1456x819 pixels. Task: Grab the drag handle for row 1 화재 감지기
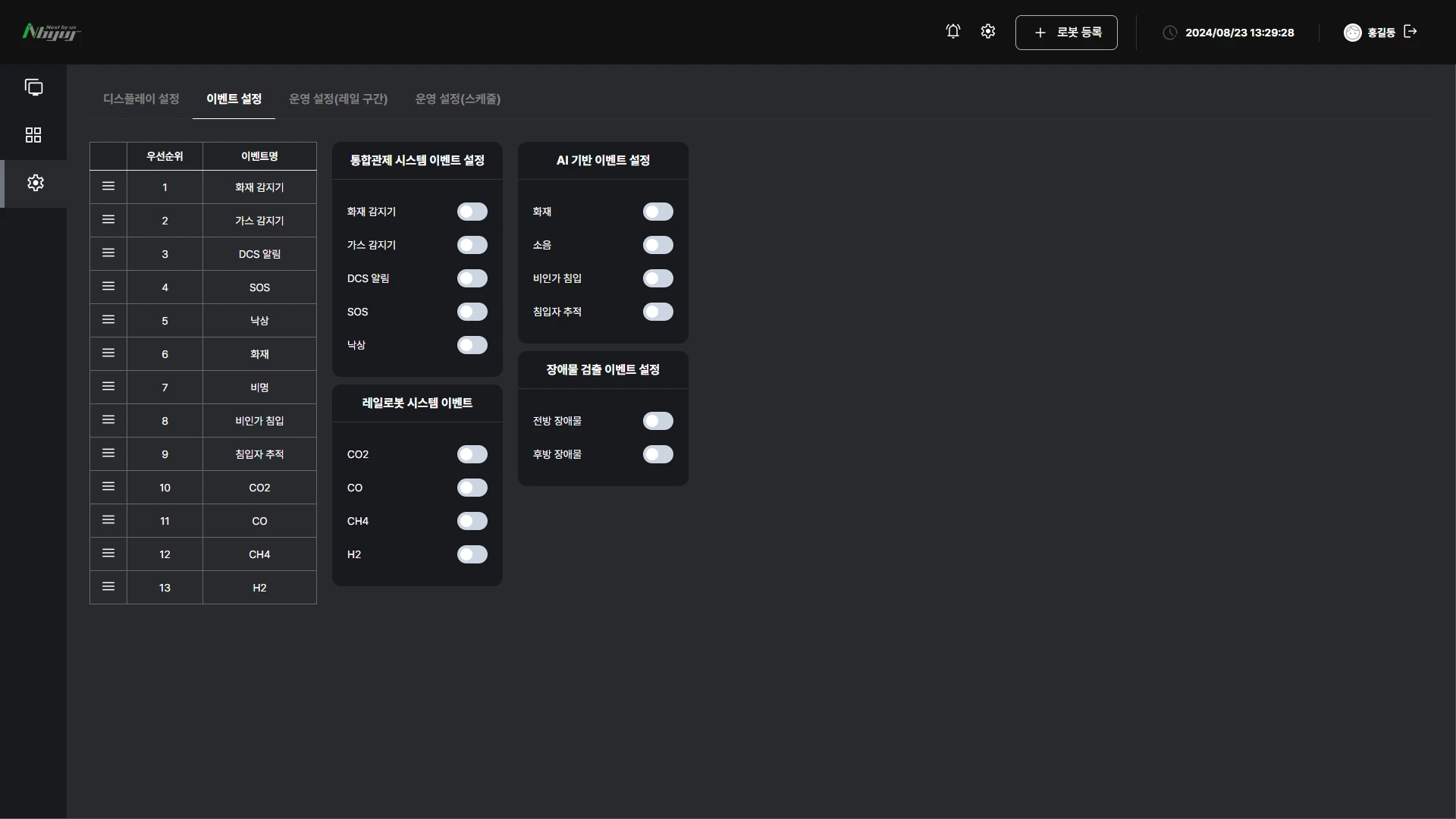click(108, 187)
